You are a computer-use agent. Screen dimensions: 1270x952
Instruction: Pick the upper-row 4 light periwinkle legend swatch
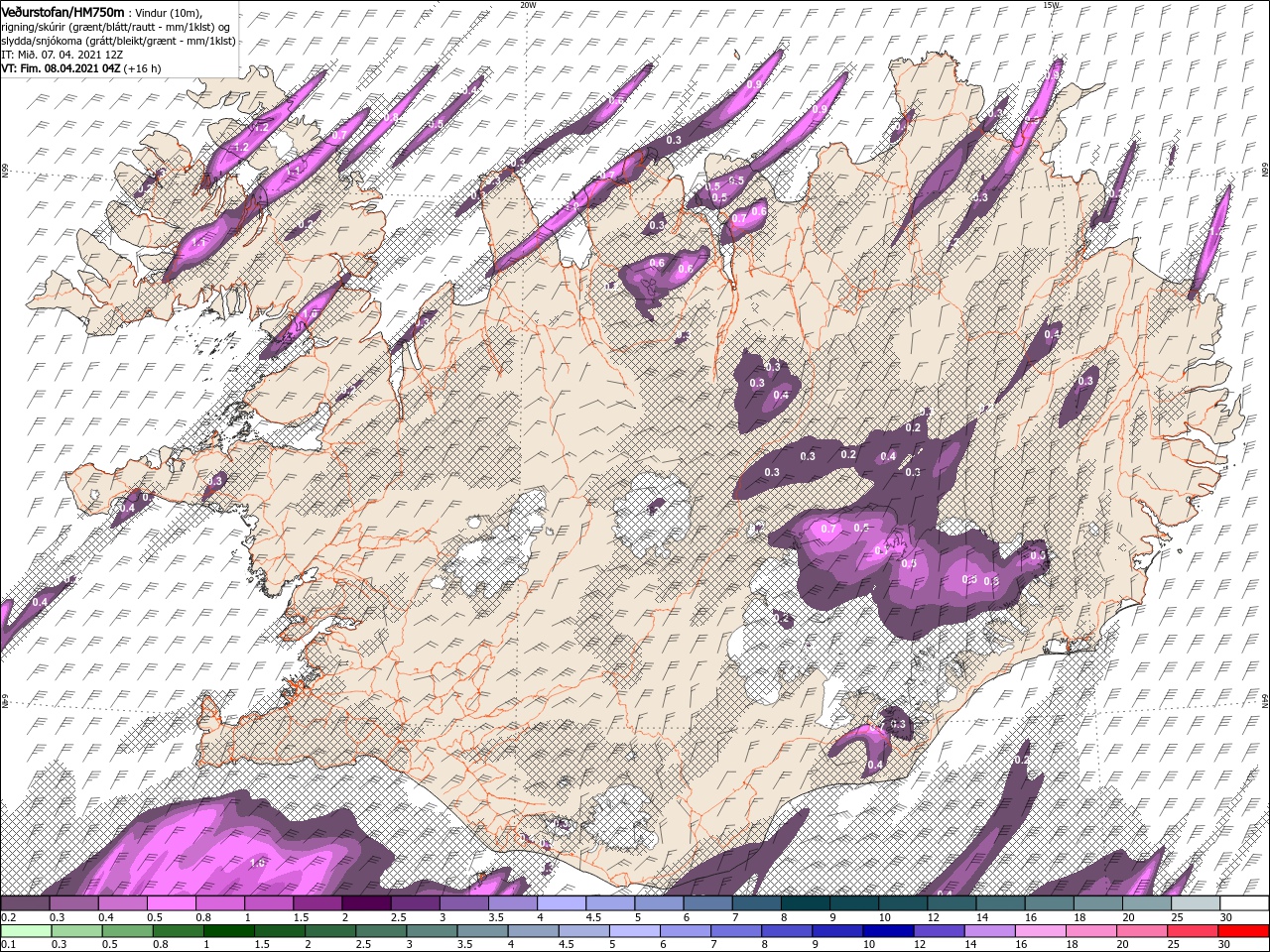tap(562, 902)
